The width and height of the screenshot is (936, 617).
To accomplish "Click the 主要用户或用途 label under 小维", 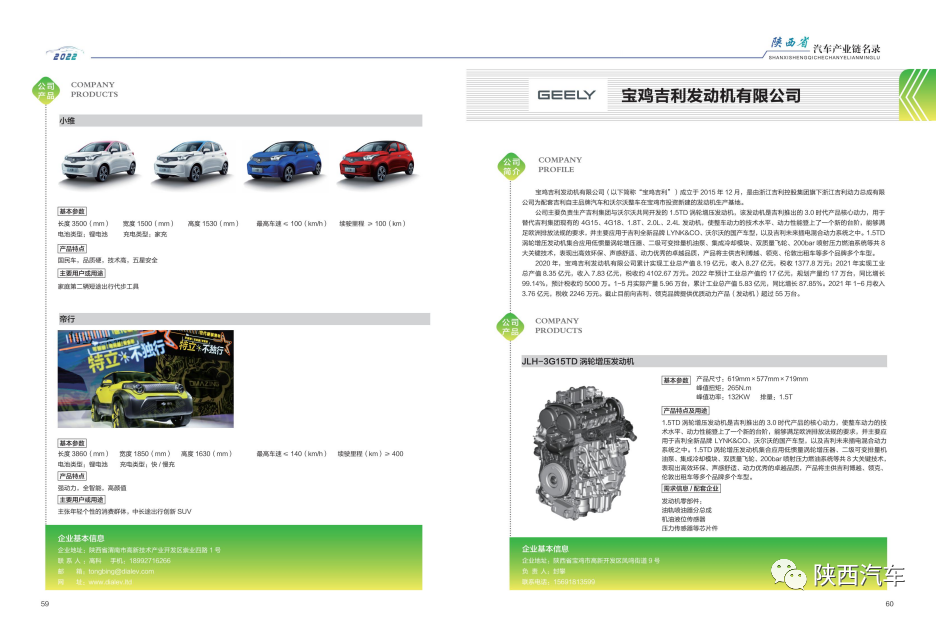I will [x=82, y=273].
